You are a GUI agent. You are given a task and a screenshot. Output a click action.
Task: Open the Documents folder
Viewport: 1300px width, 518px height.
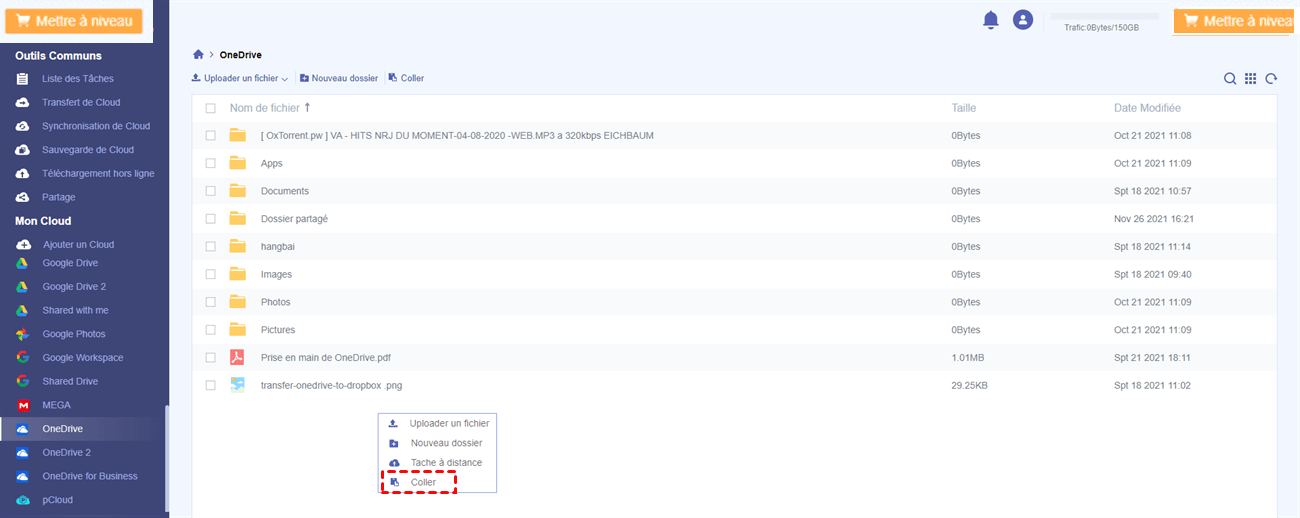(x=285, y=191)
